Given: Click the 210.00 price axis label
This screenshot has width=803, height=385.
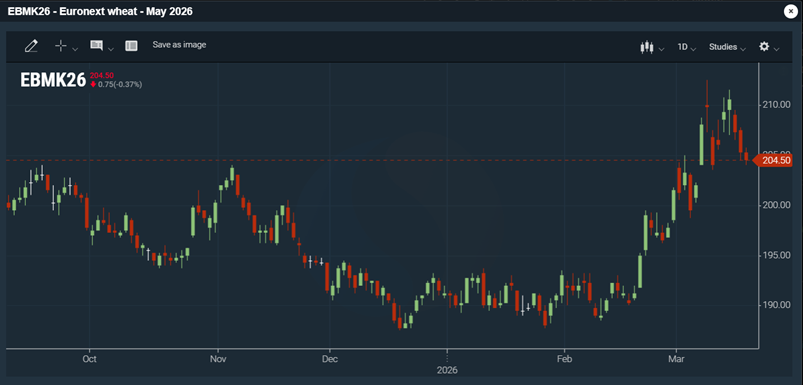Looking at the screenshot, I should point(777,105).
